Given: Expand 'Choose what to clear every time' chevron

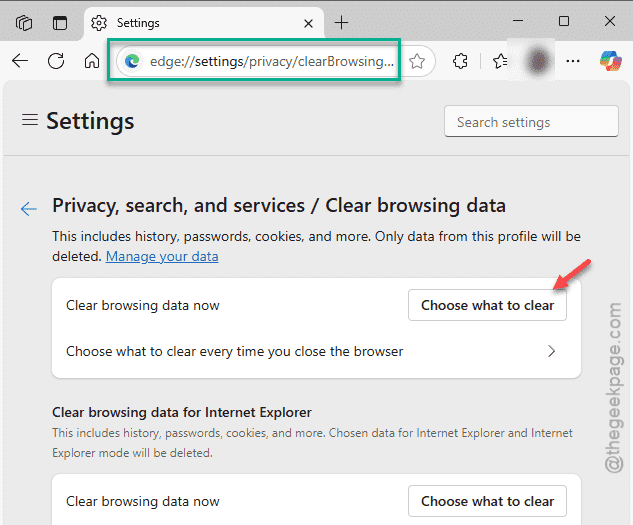Looking at the screenshot, I should tap(551, 351).
